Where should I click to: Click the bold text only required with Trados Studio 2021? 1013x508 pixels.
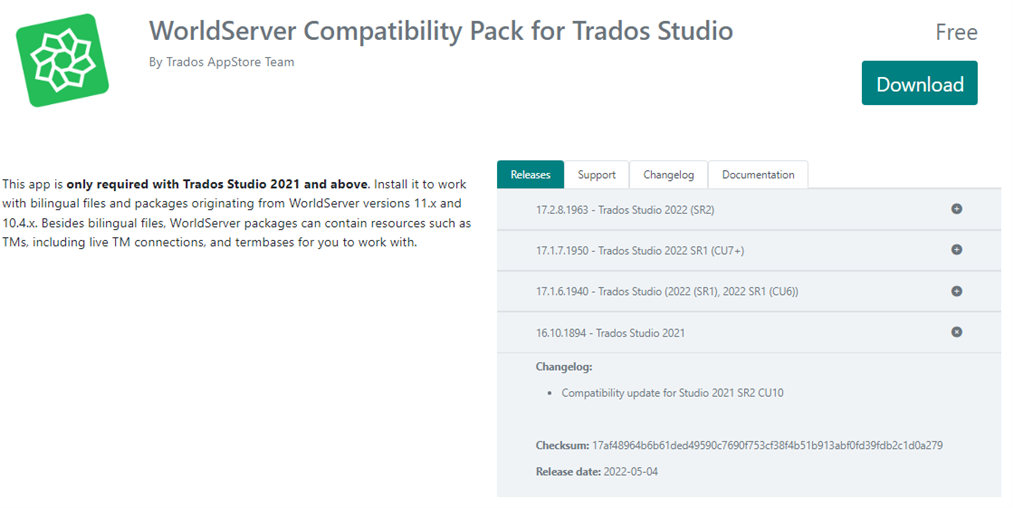(217, 184)
